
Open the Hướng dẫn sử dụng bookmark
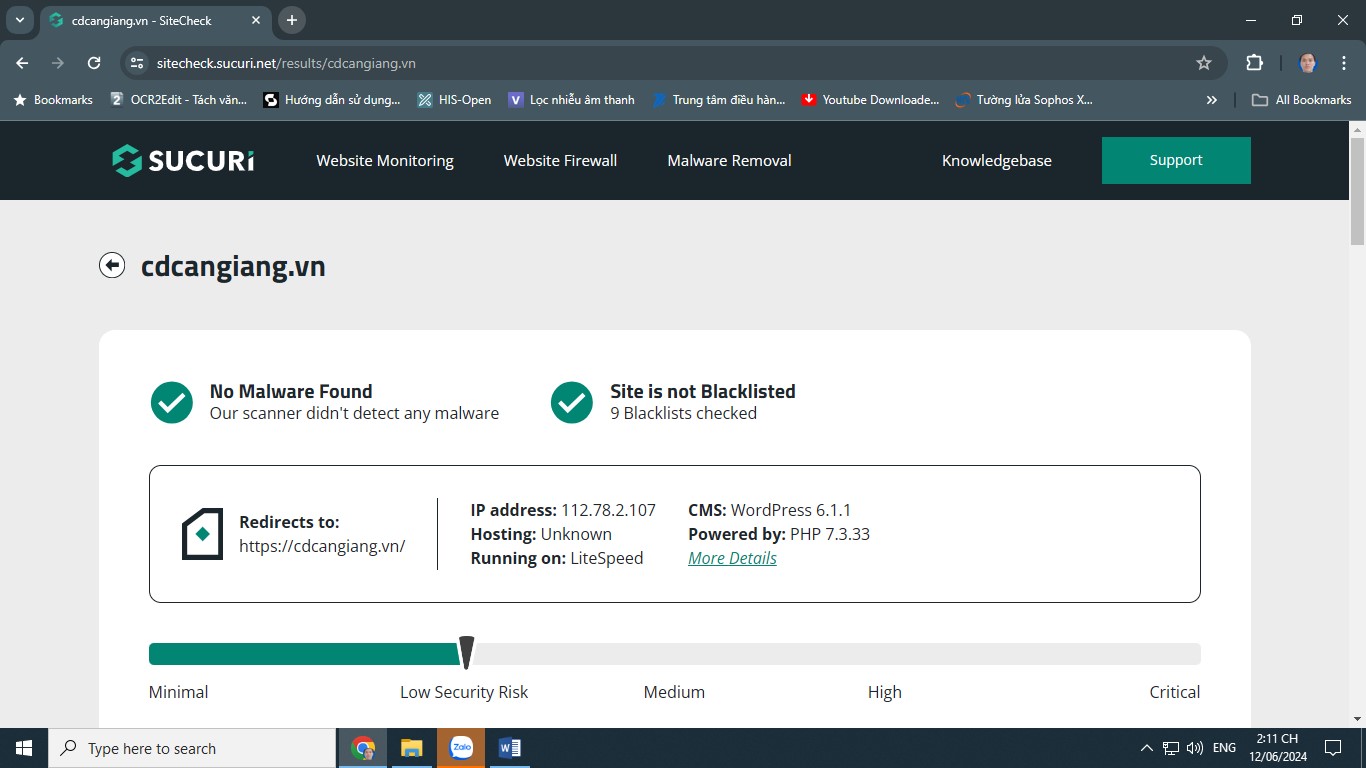click(x=332, y=100)
